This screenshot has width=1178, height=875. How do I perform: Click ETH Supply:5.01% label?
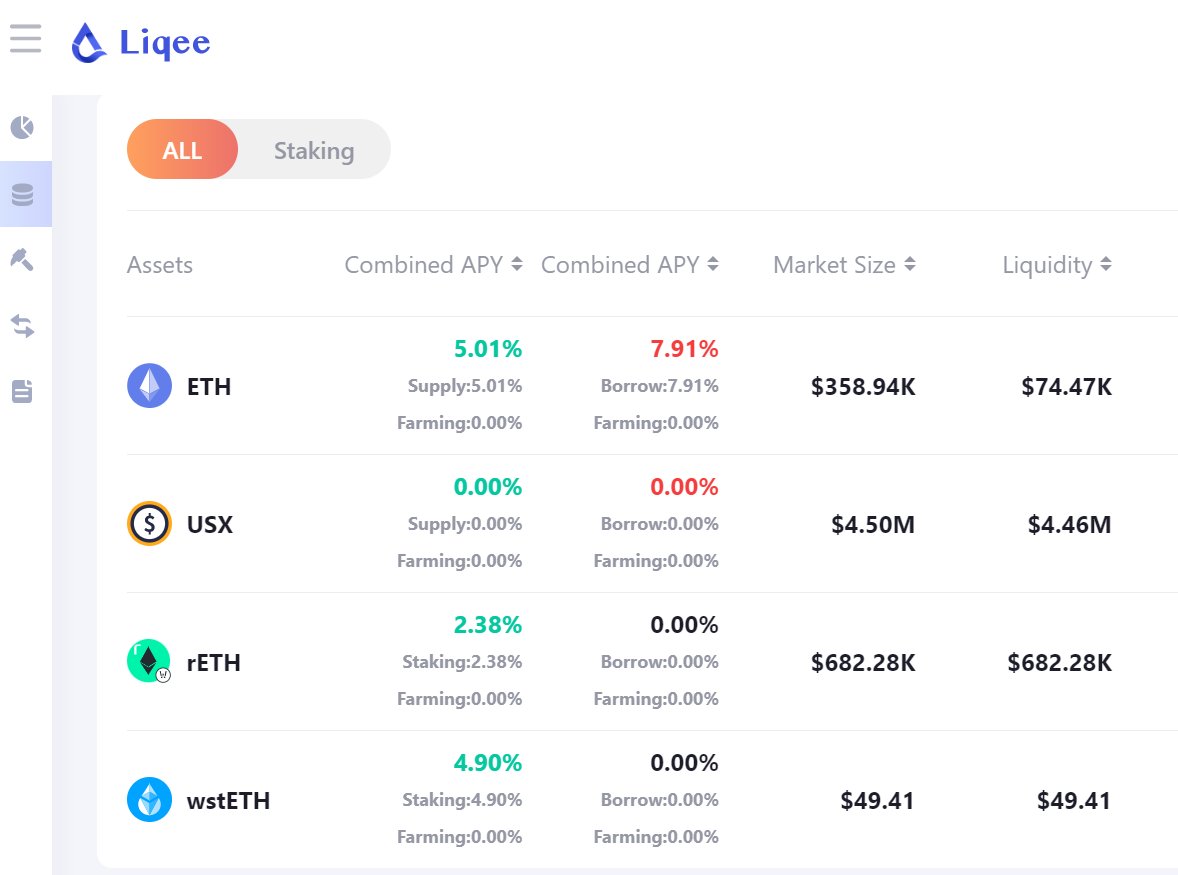(x=465, y=386)
